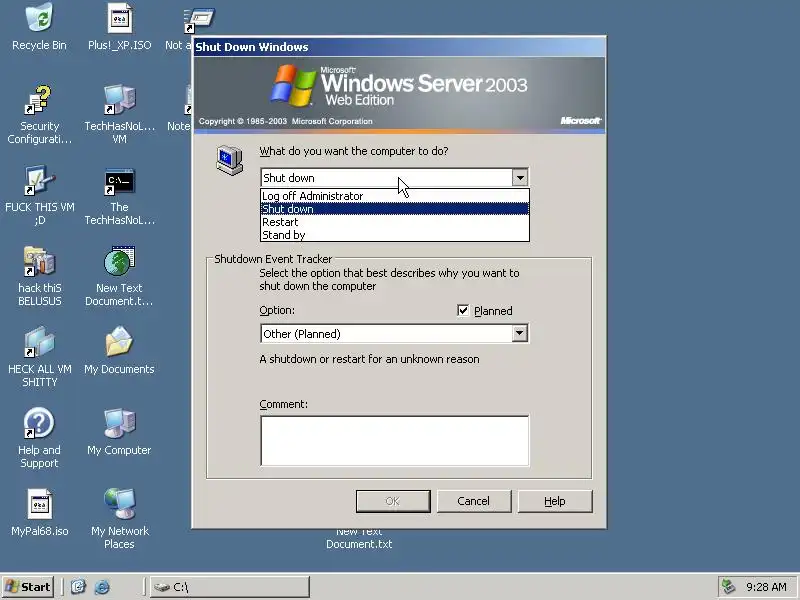Select the New Text Document.t... globe icon
Screen dimensions: 800x600
119,261
